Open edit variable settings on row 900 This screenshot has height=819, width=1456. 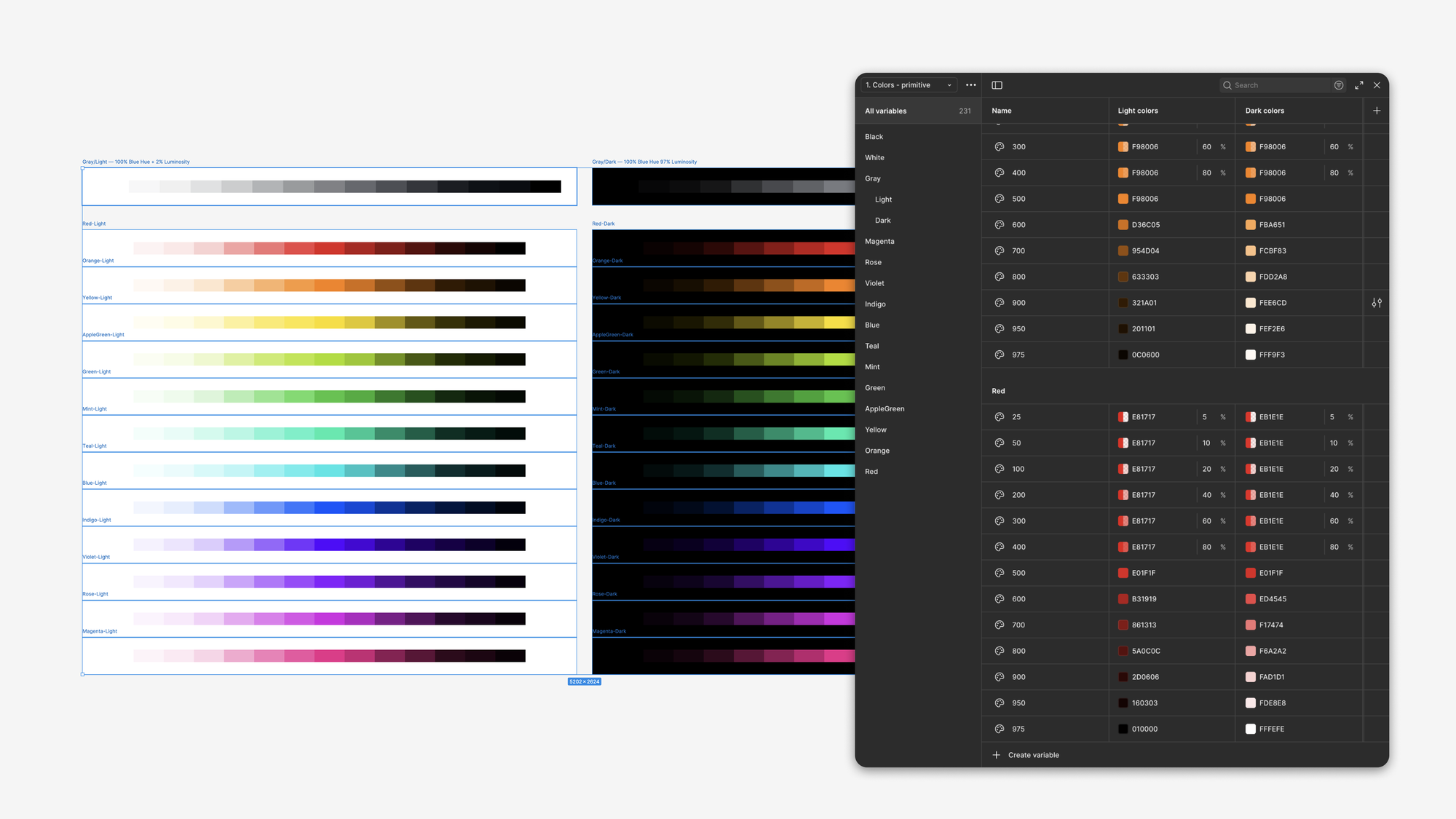(1376, 303)
